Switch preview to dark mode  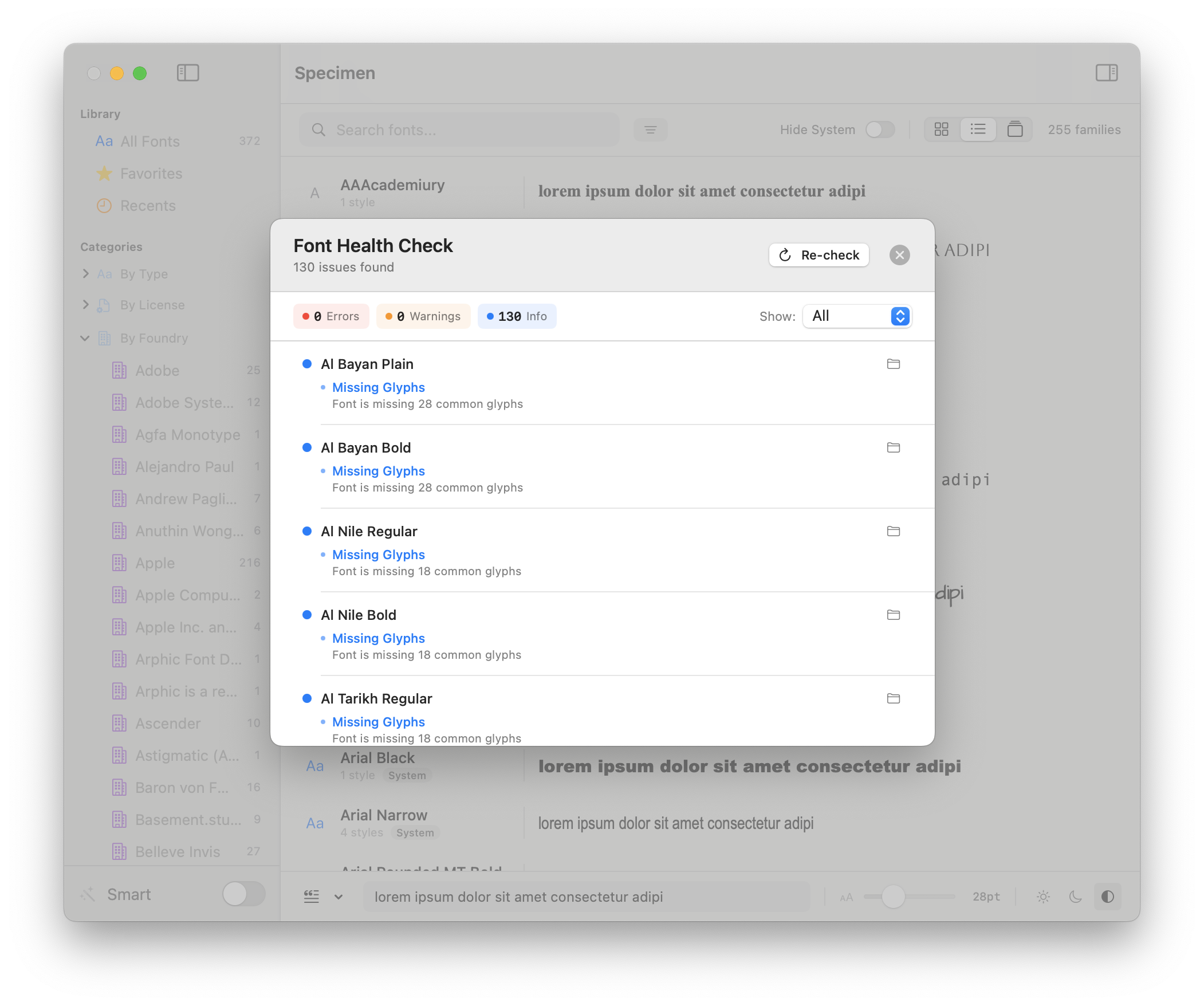pos(1075,897)
